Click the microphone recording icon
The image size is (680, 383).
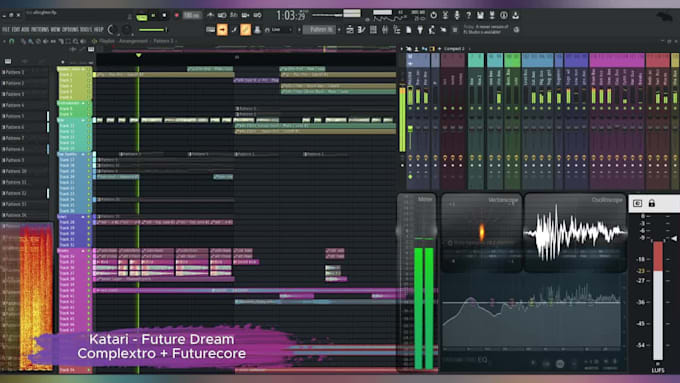457,15
